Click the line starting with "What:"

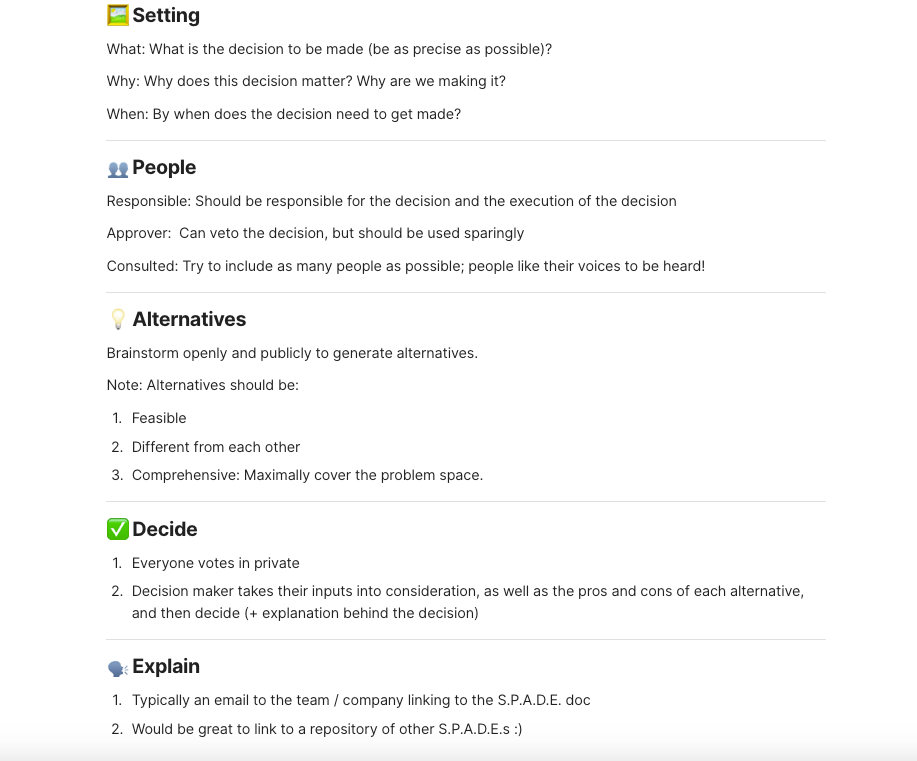pyautogui.click(x=329, y=49)
